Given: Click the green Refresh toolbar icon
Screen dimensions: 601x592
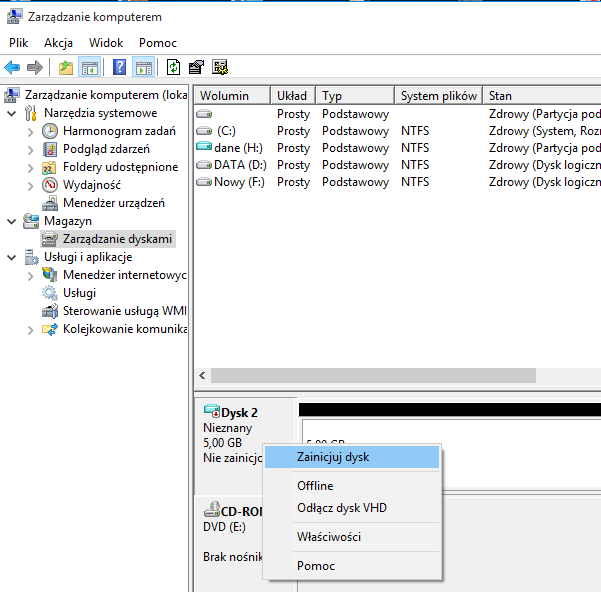Looking at the screenshot, I should coord(173,67).
